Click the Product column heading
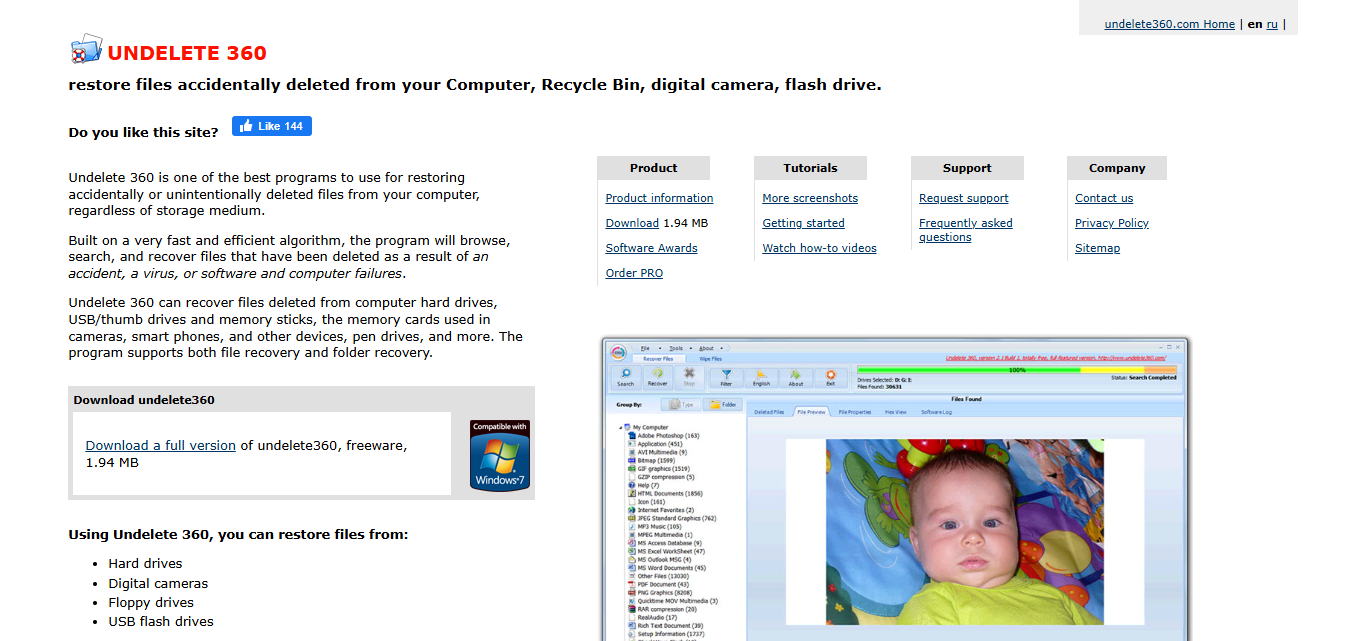The width and height of the screenshot is (1366, 641). point(654,168)
